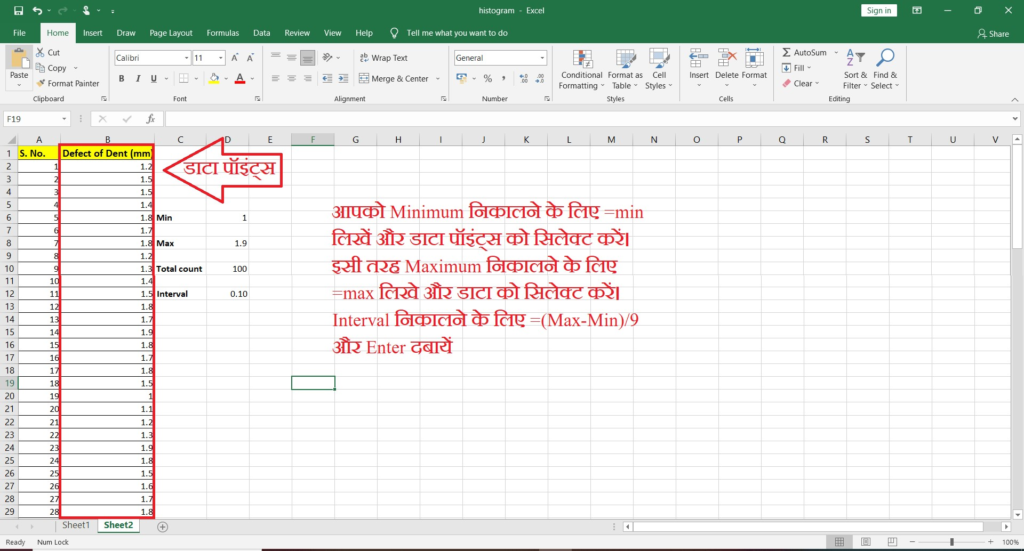This screenshot has width=1024, height=551.
Task: Click Increase Decimal icon
Action: click(x=524, y=79)
